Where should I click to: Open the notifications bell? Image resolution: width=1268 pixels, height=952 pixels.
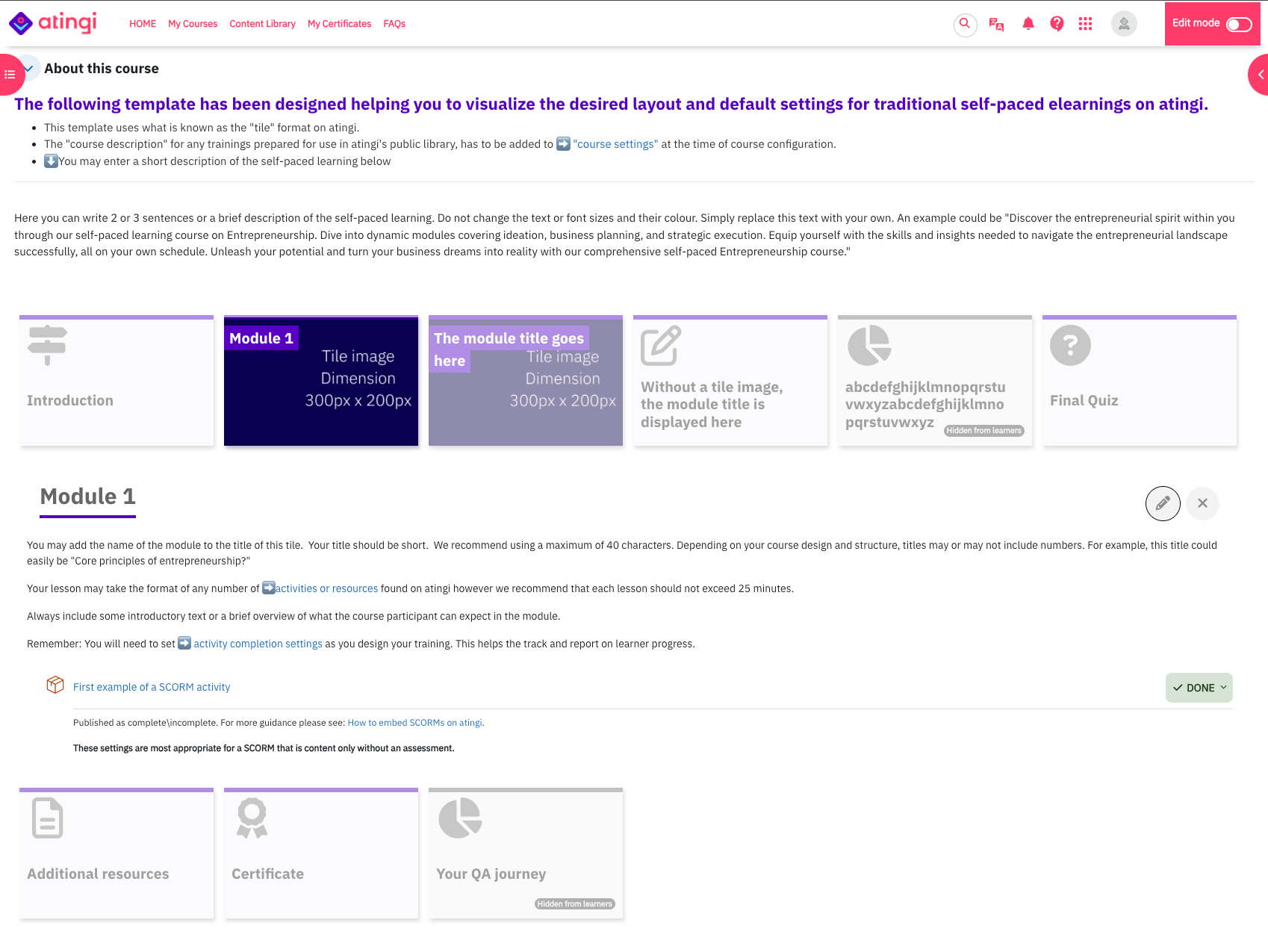(x=1028, y=24)
